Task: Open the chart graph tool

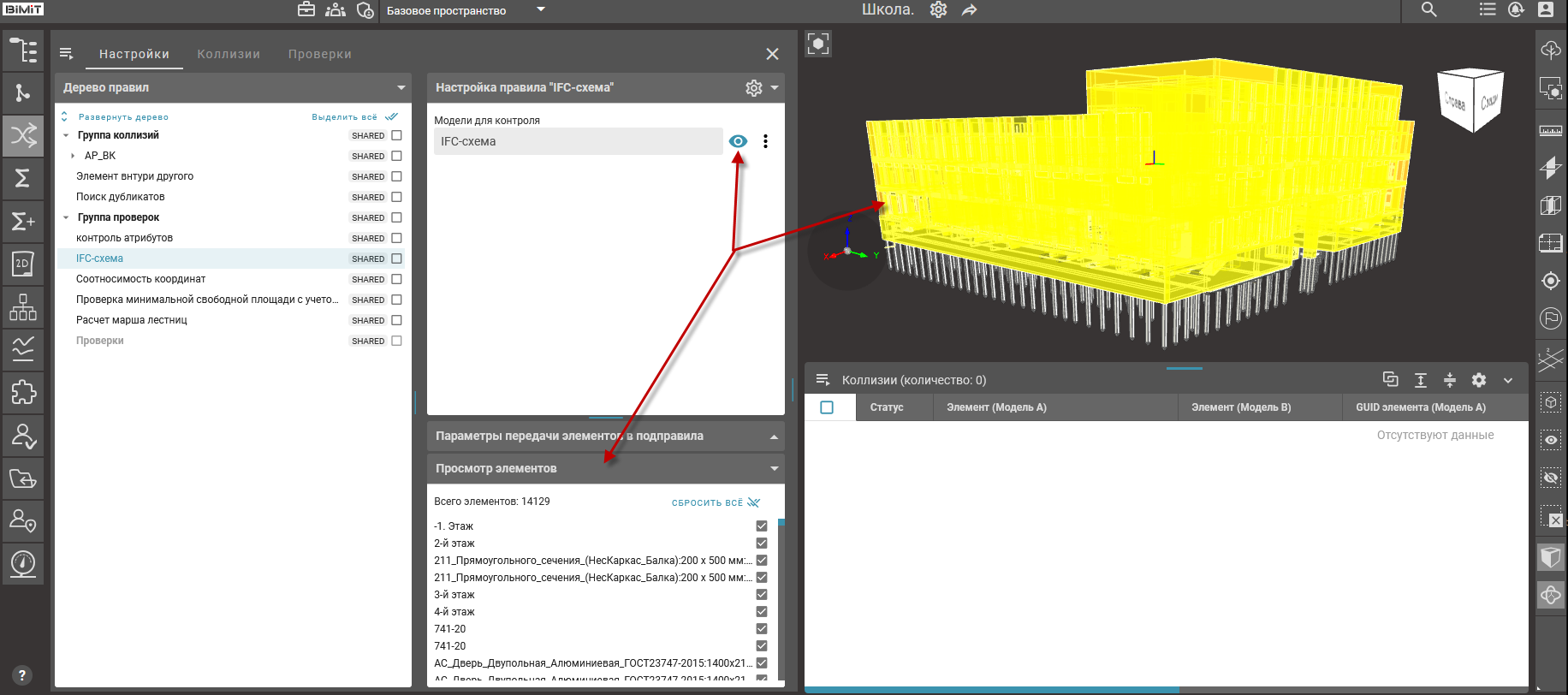Action: [23, 349]
